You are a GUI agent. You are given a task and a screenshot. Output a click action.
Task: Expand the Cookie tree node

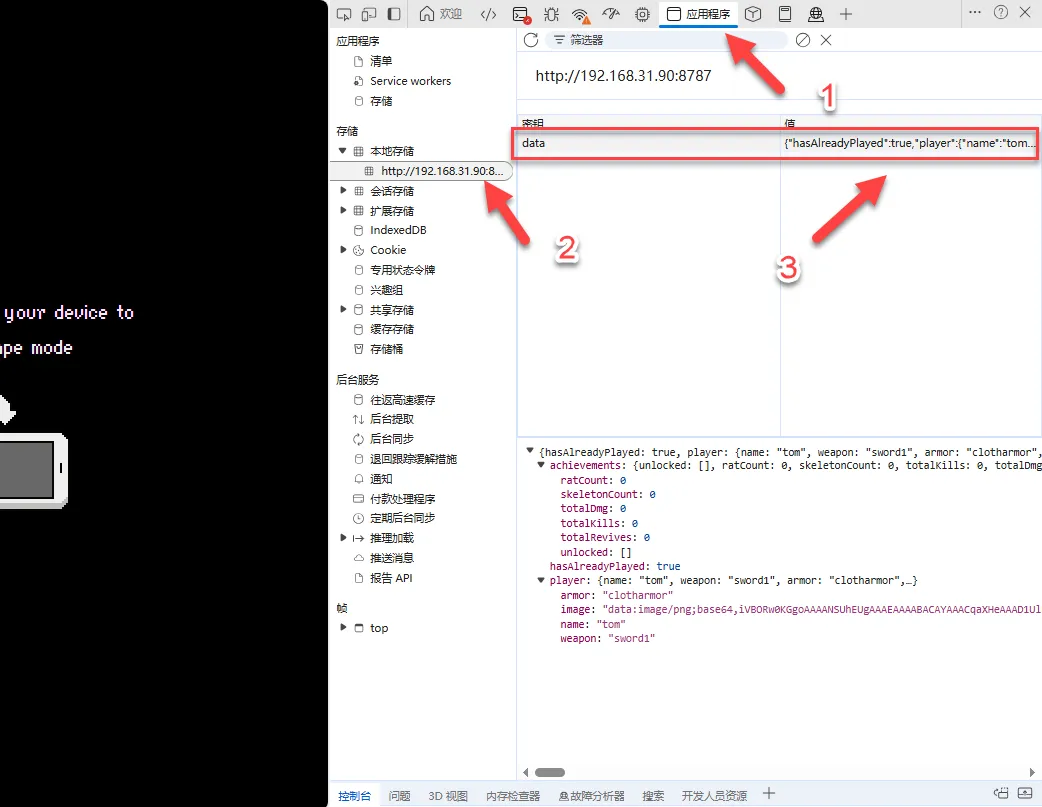(345, 250)
